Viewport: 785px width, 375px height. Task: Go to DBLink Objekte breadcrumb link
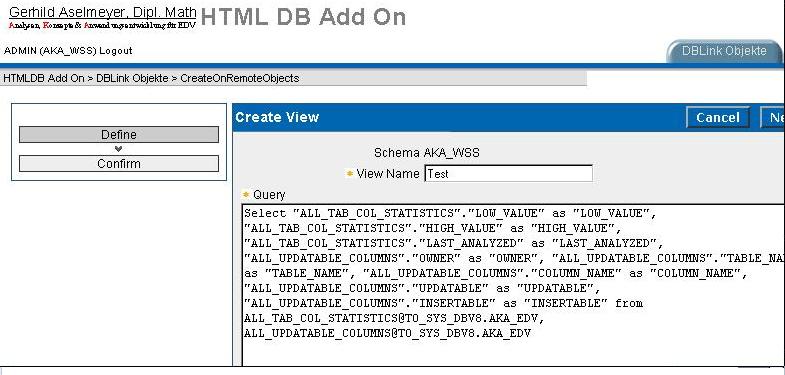[x=132, y=78]
